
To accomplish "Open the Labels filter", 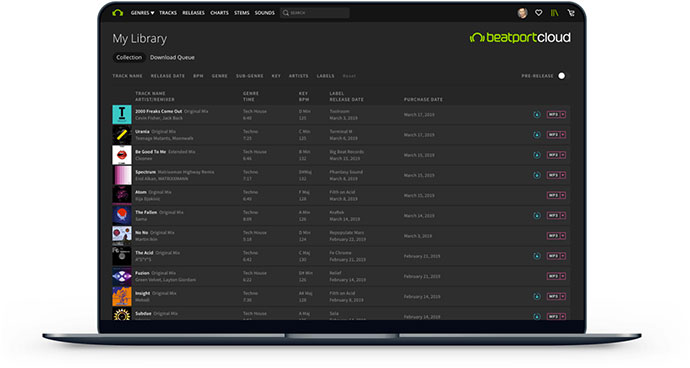I will coord(326,76).
